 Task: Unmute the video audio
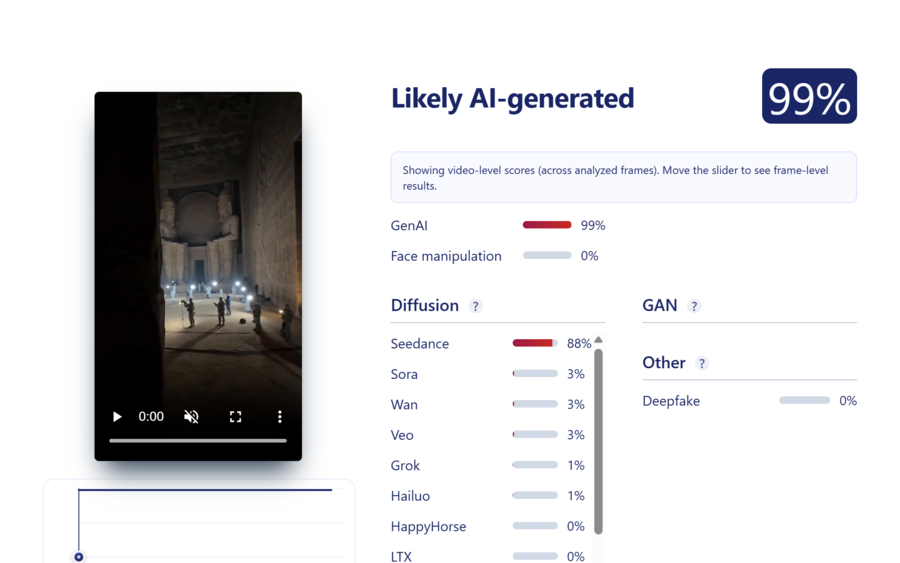tap(191, 417)
